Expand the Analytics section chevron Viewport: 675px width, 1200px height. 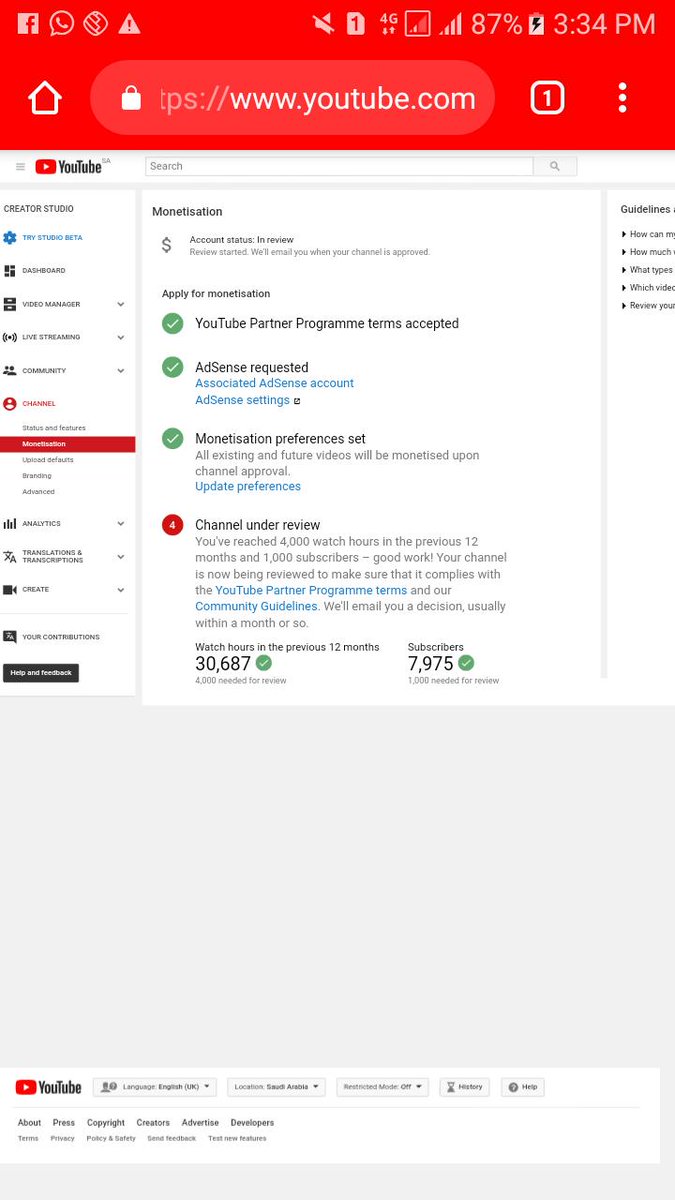point(121,523)
